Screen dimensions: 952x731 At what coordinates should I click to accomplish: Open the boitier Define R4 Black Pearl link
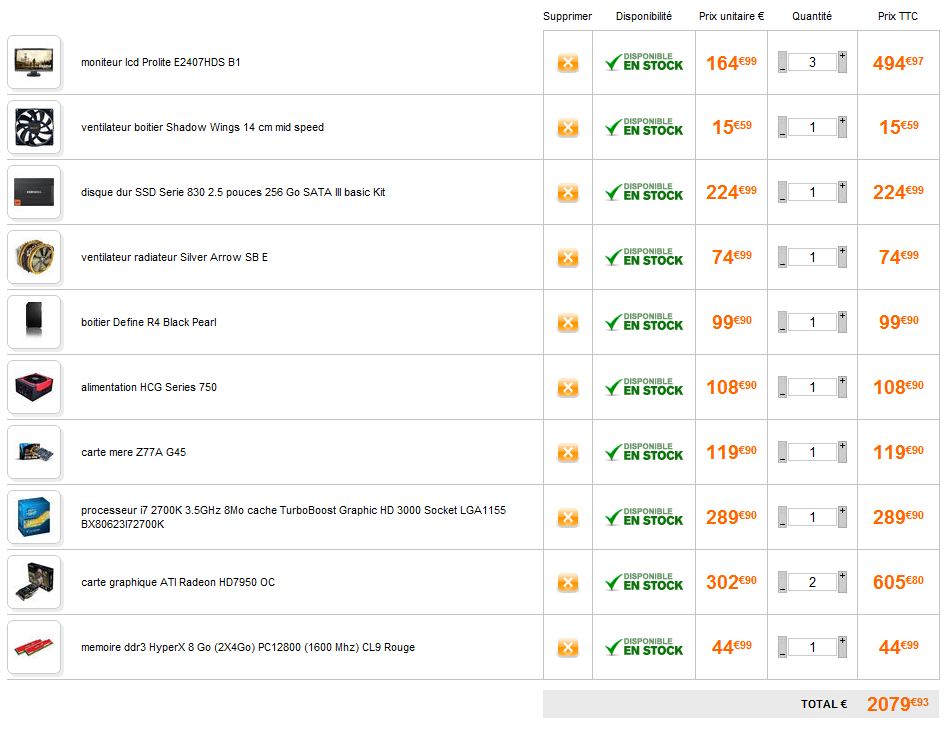148,322
